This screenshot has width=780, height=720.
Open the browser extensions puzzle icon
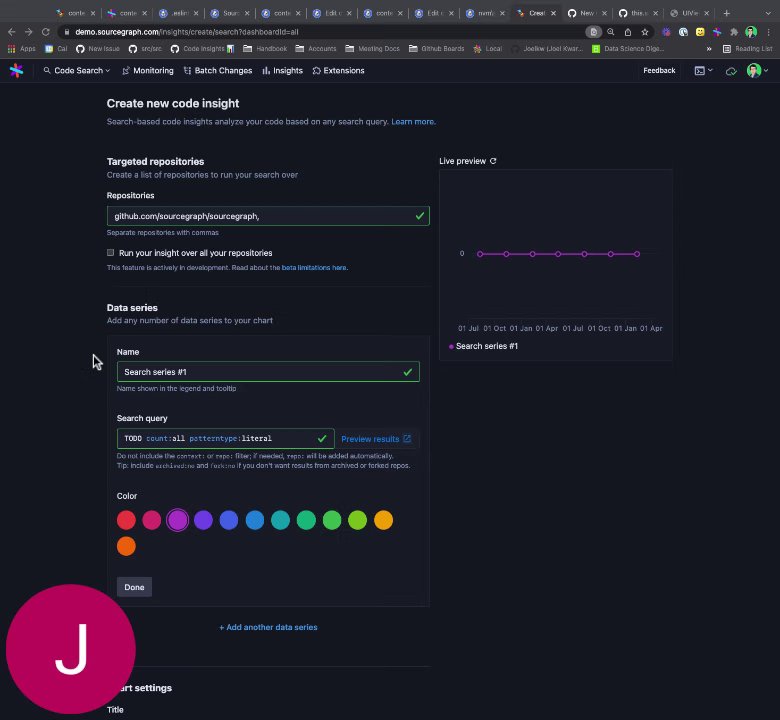734,32
